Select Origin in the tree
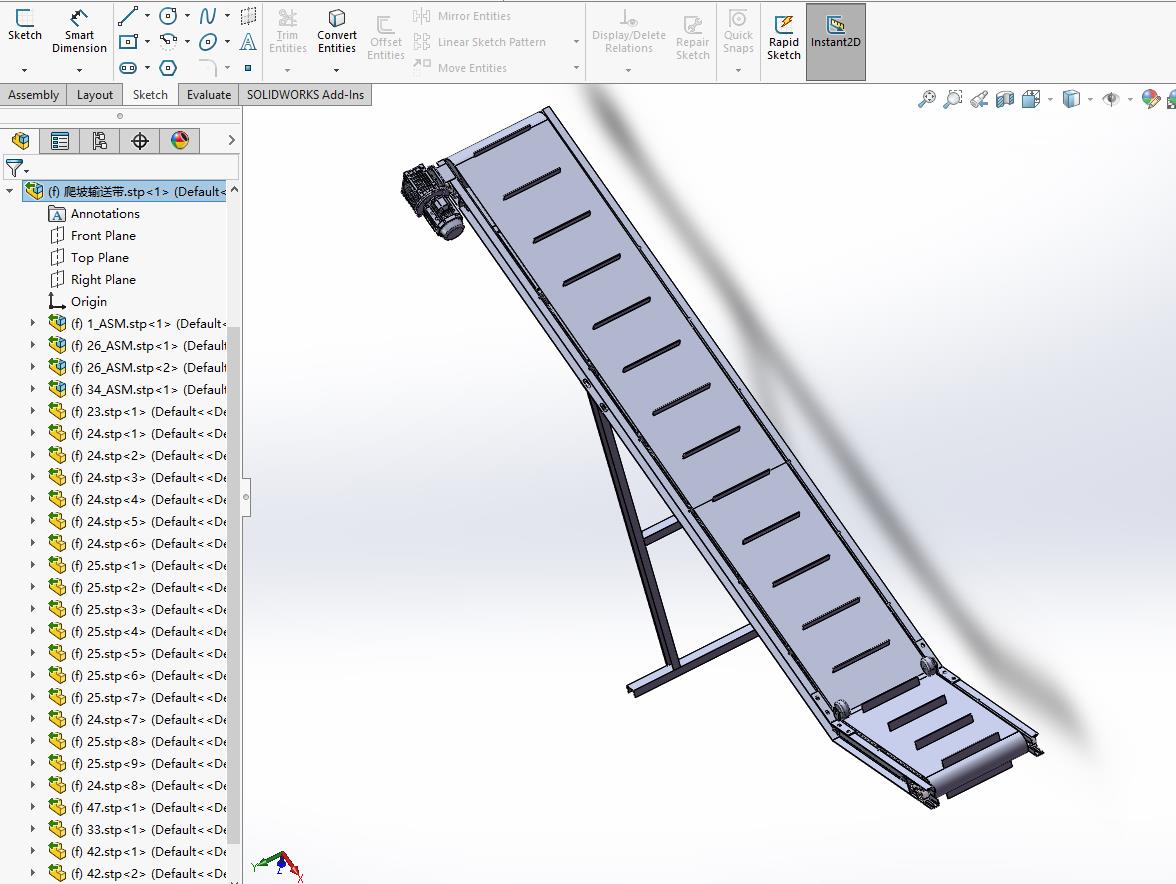The image size is (1176, 884). pyautogui.click(x=88, y=301)
